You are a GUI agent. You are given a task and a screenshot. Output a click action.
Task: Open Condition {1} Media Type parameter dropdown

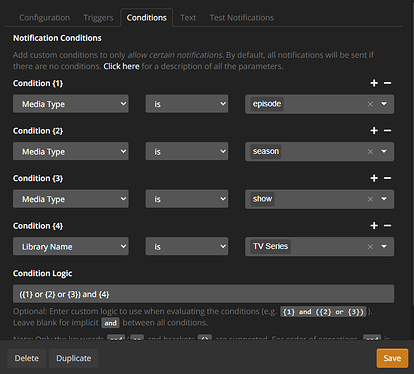click(x=71, y=104)
